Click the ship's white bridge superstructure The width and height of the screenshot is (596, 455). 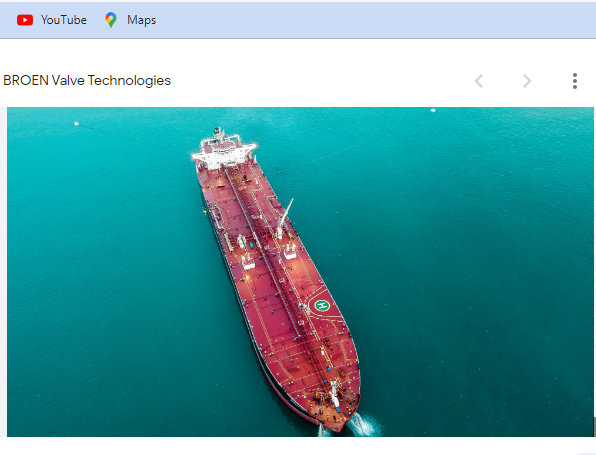(224, 150)
